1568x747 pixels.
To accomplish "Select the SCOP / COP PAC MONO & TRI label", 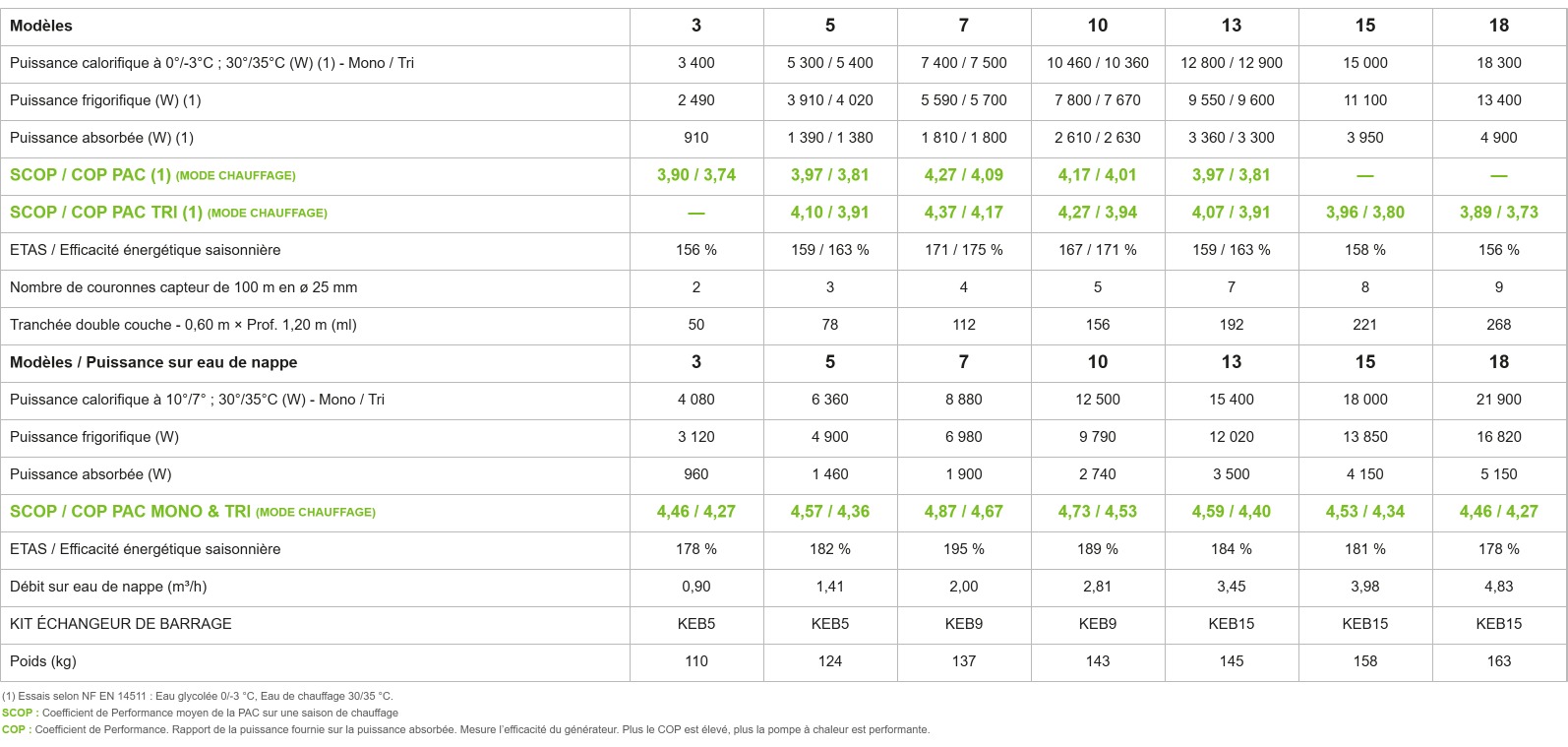I will click(x=193, y=512).
